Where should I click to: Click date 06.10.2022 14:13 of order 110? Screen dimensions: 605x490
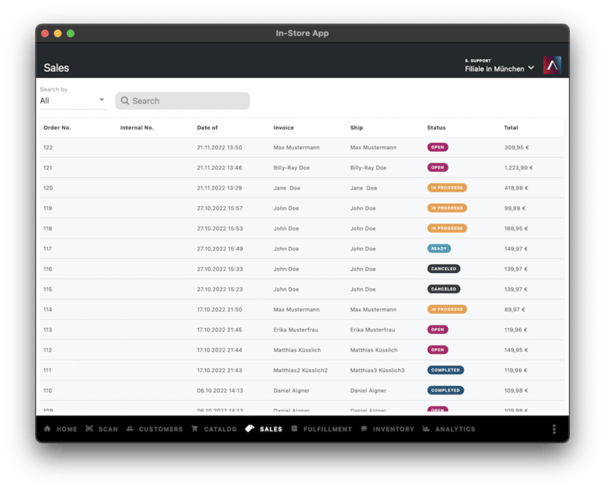click(x=220, y=390)
